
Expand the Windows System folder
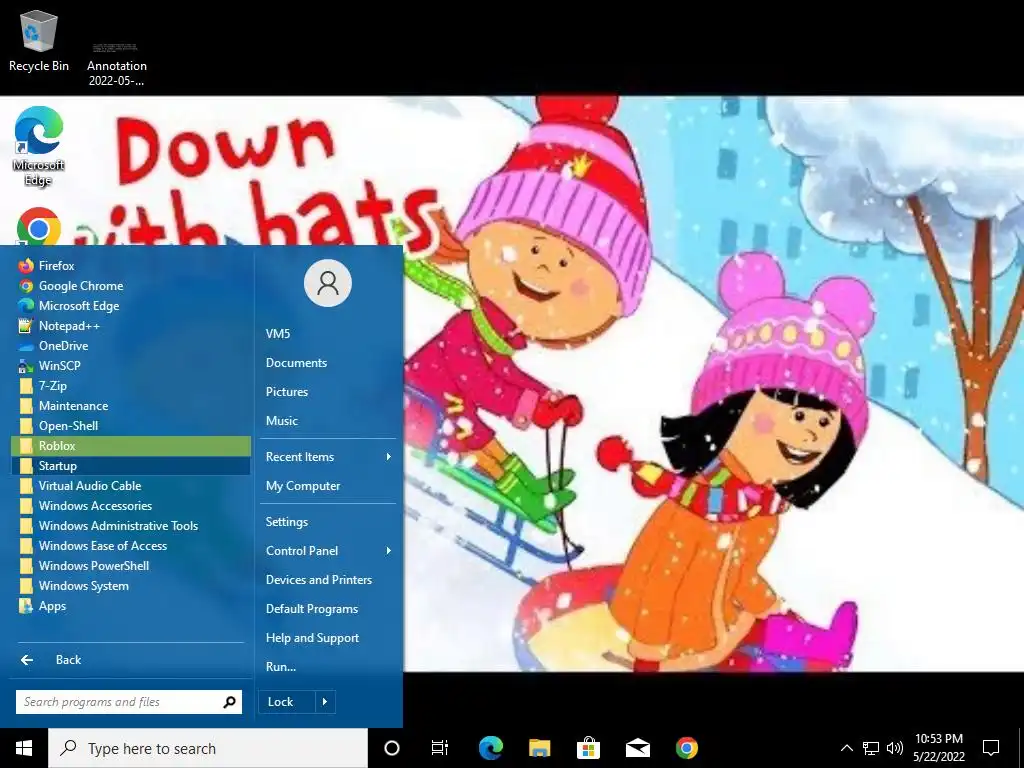131,586
